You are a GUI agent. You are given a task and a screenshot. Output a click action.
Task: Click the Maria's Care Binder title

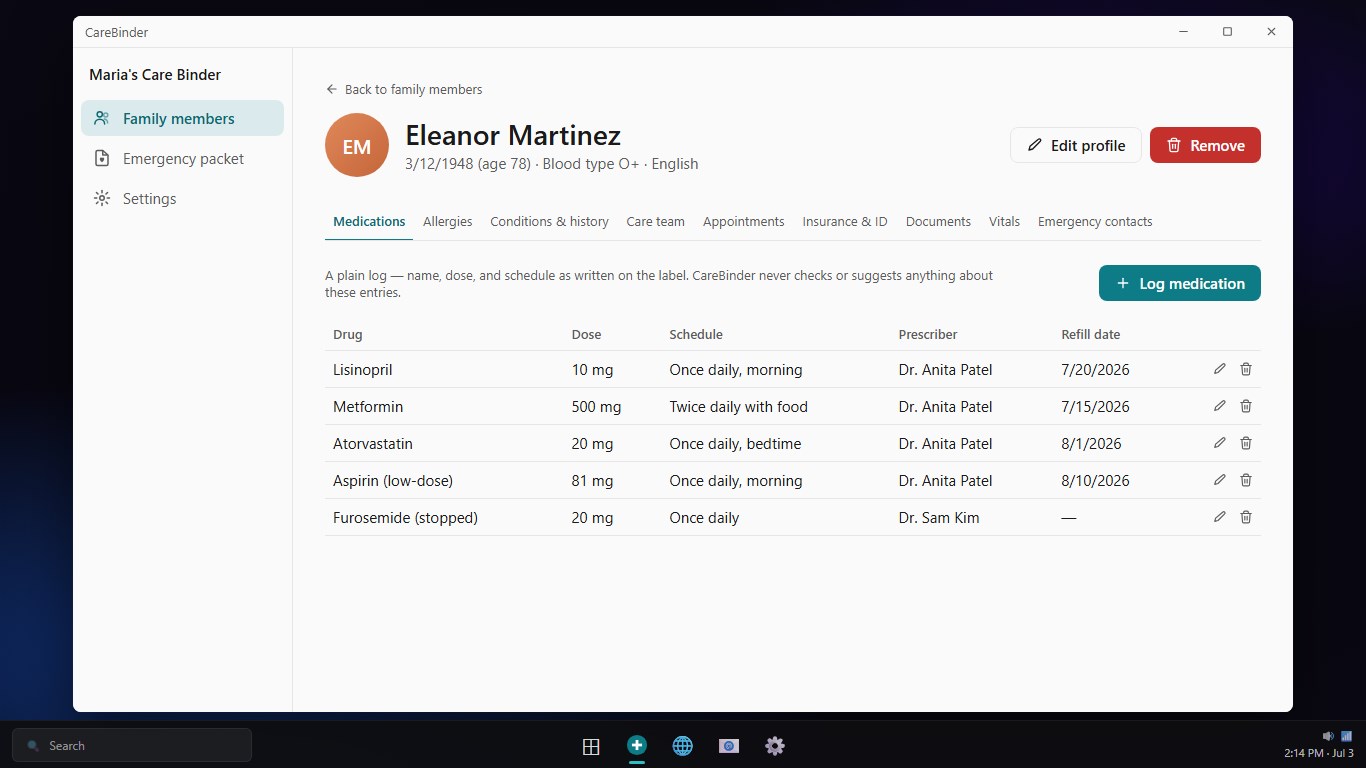tap(155, 74)
